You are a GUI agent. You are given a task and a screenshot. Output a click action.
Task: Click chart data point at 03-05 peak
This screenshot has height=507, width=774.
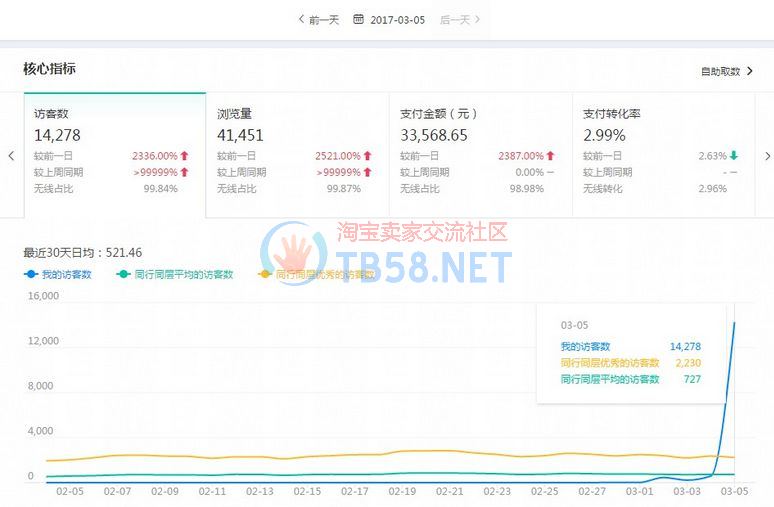735,322
